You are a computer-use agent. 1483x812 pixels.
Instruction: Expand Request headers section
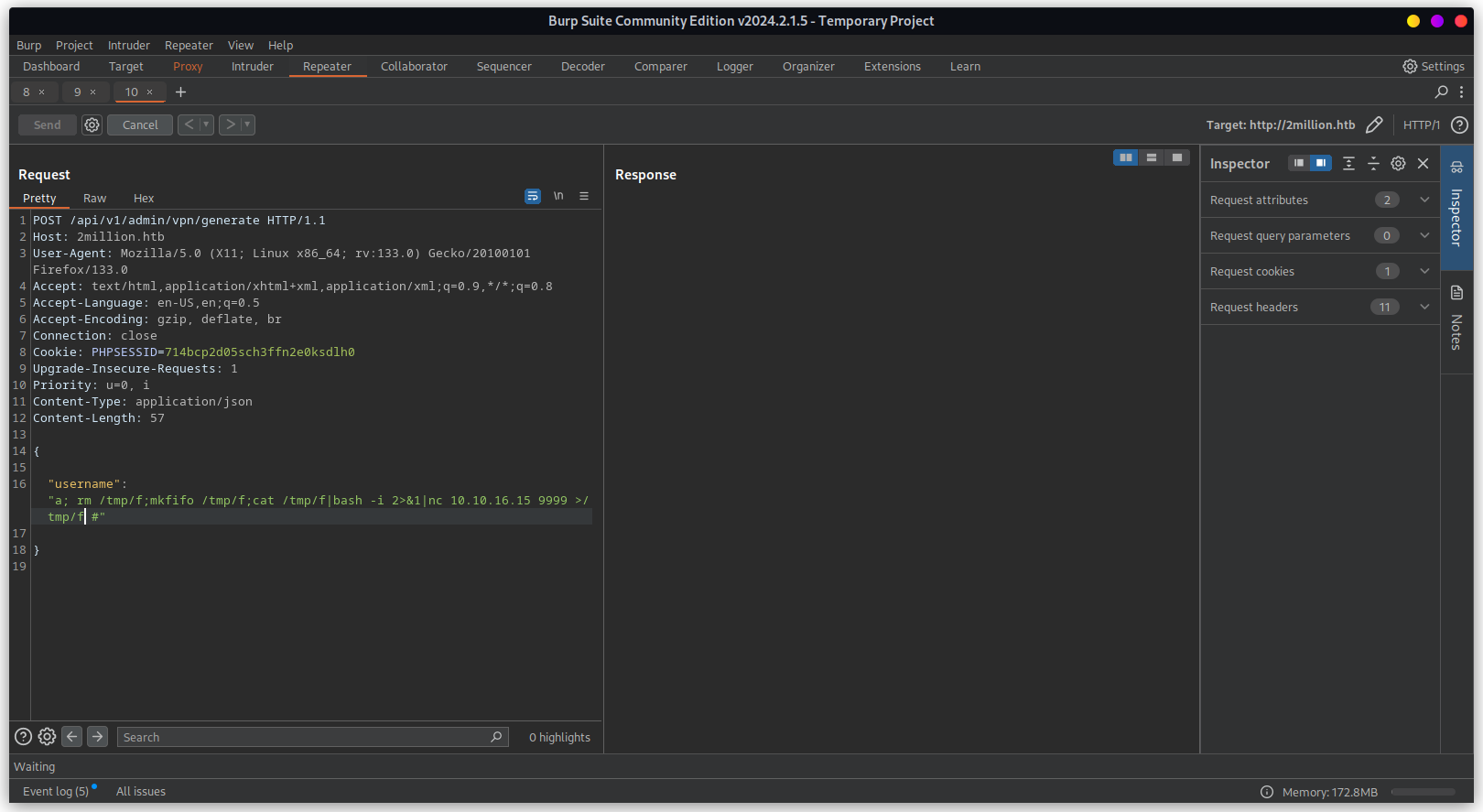pos(1320,307)
